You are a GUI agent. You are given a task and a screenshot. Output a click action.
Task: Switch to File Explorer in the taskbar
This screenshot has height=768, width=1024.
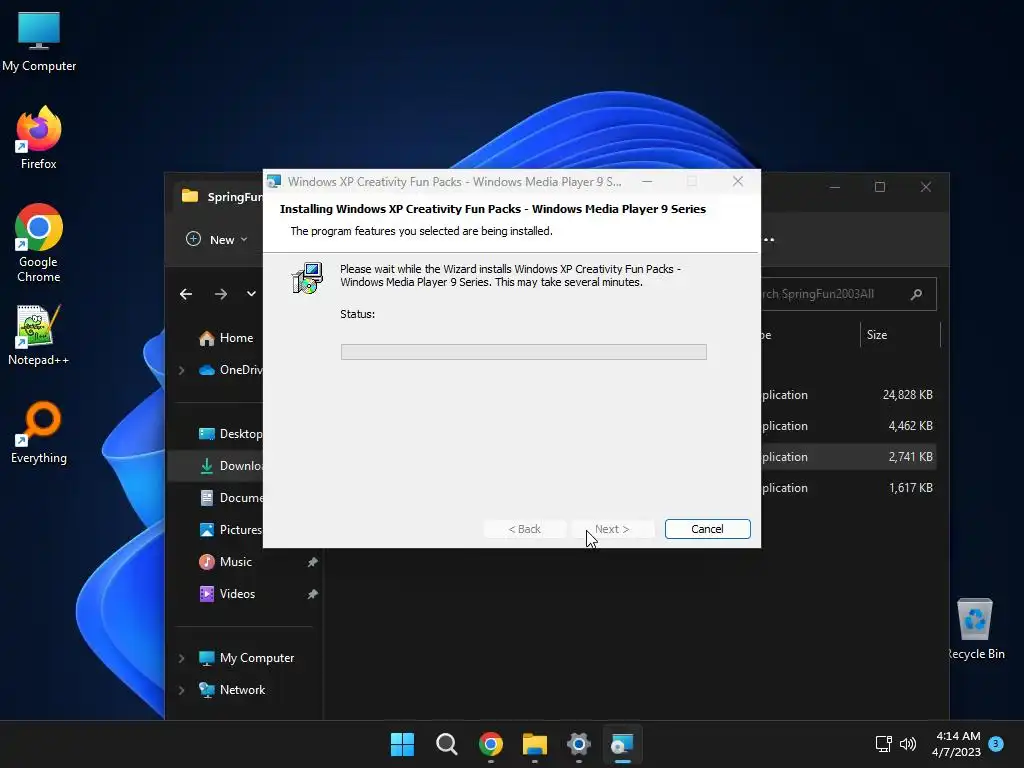[534, 744]
